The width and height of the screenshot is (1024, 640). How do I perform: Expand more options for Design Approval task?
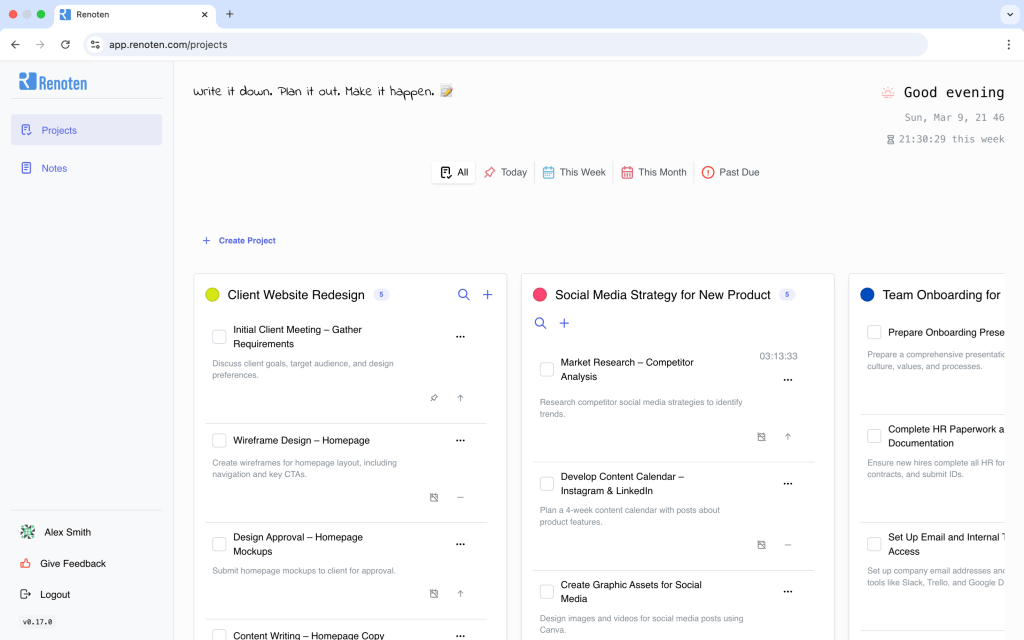460,545
